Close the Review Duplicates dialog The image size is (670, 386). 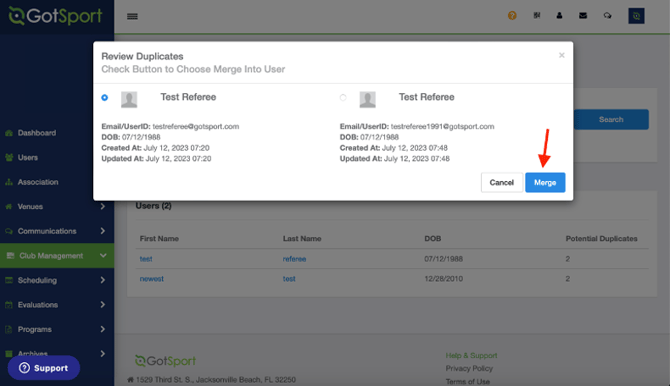561,55
